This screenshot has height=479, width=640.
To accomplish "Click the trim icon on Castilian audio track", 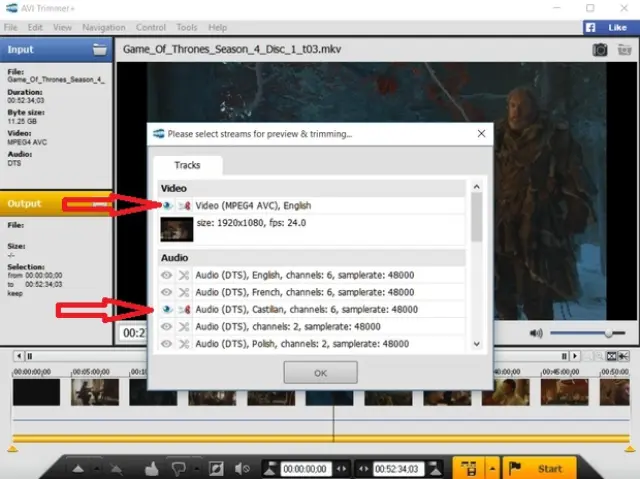I will coord(183,309).
